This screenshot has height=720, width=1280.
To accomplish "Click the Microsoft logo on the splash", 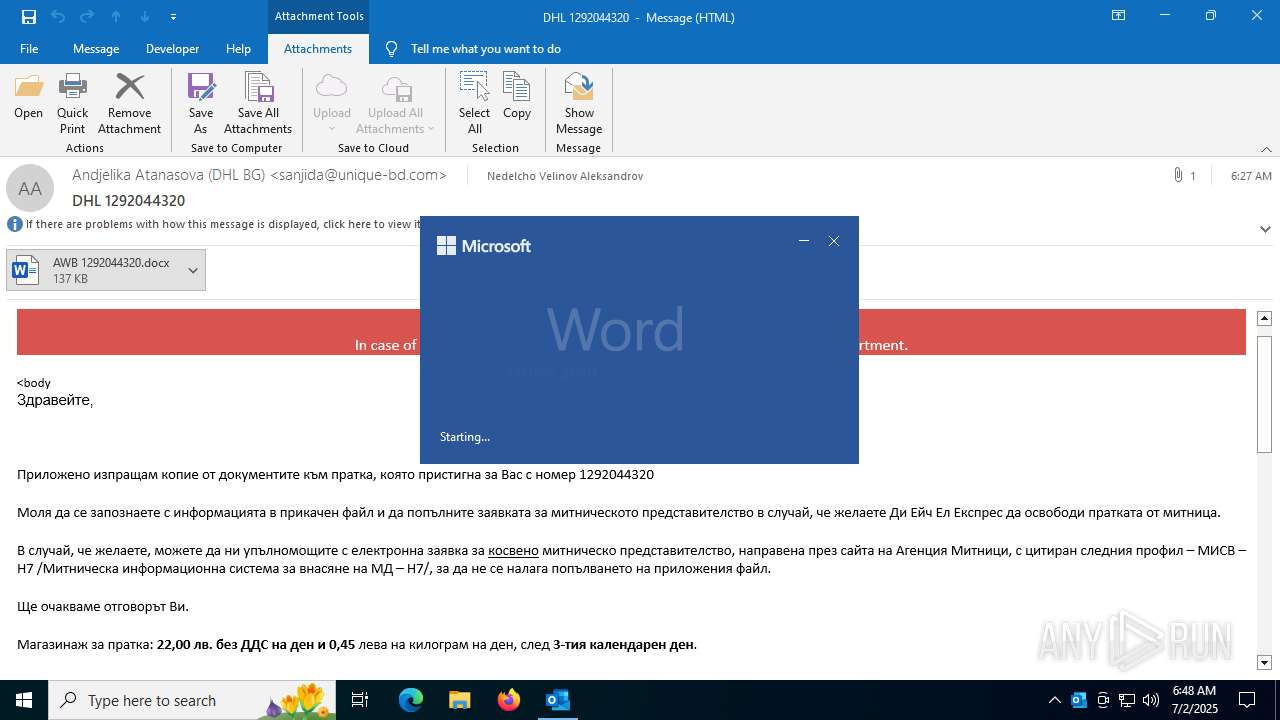I will coord(484,246).
